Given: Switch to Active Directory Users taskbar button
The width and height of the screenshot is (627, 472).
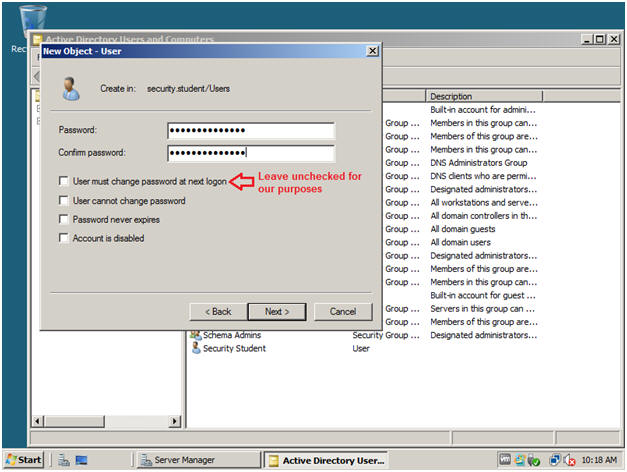Looking at the screenshot, I should coord(325,460).
